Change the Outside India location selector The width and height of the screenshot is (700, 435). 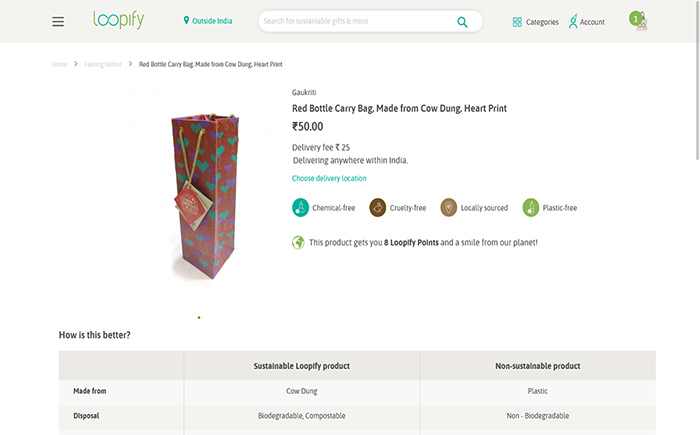[208, 21]
